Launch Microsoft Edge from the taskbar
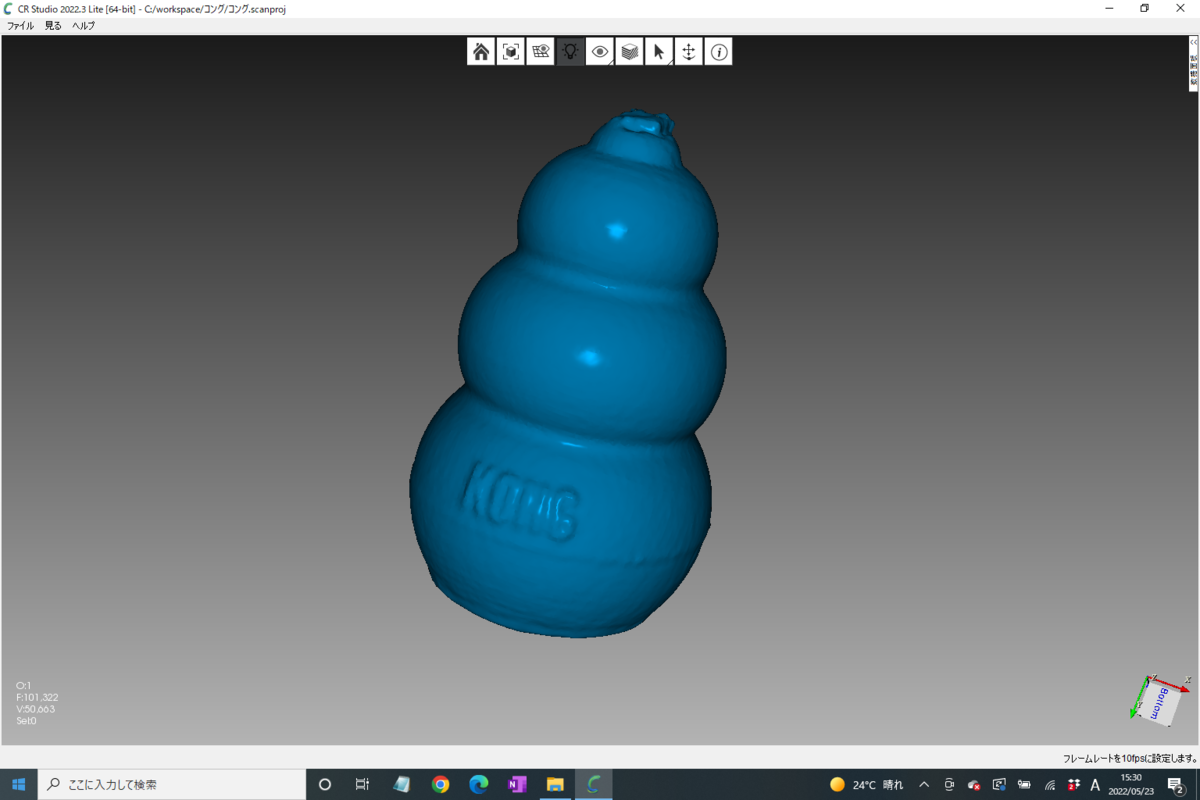The image size is (1200, 800). click(x=479, y=785)
